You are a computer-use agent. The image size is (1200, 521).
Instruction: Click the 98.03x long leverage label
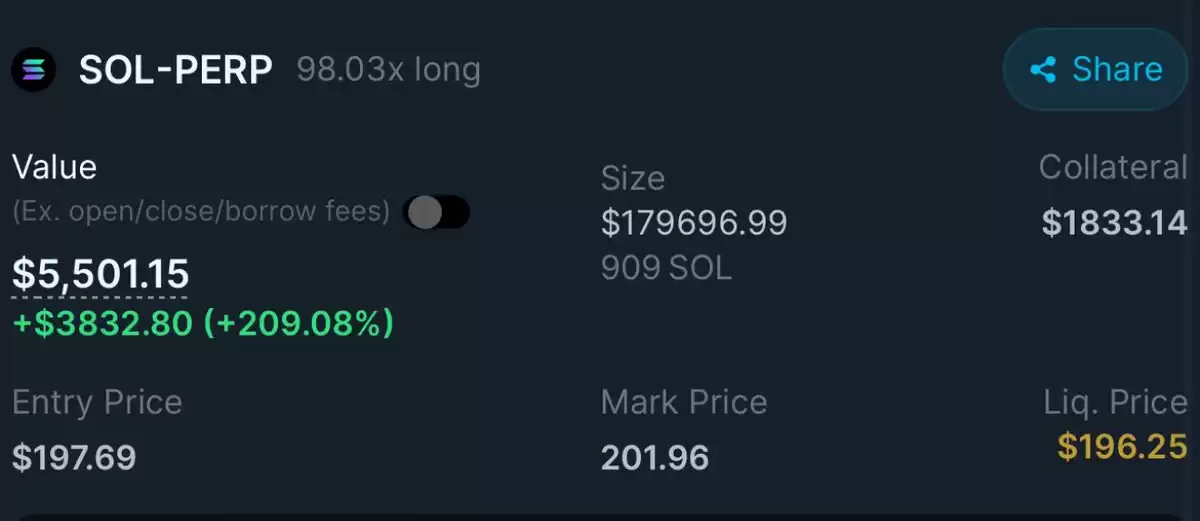388,70
